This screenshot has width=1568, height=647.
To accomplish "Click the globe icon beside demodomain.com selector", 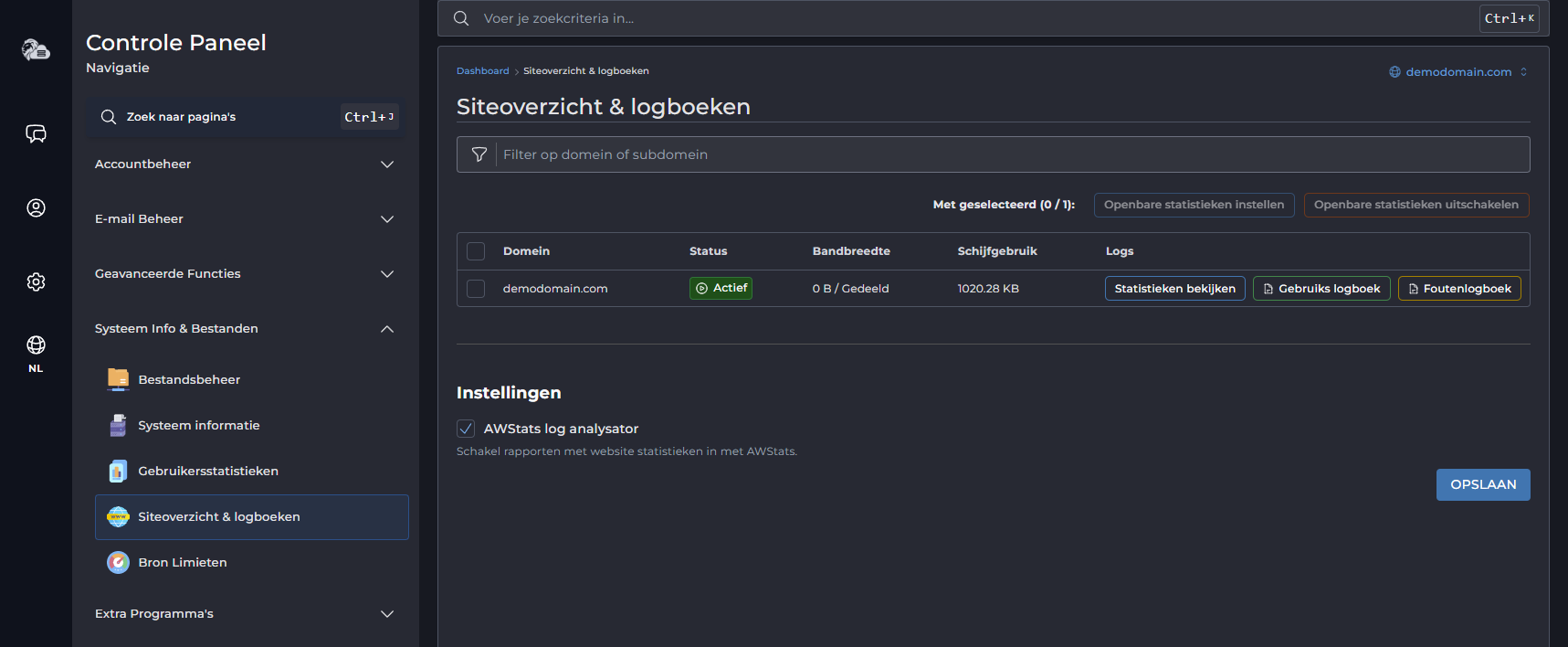I will point(1394,72).
